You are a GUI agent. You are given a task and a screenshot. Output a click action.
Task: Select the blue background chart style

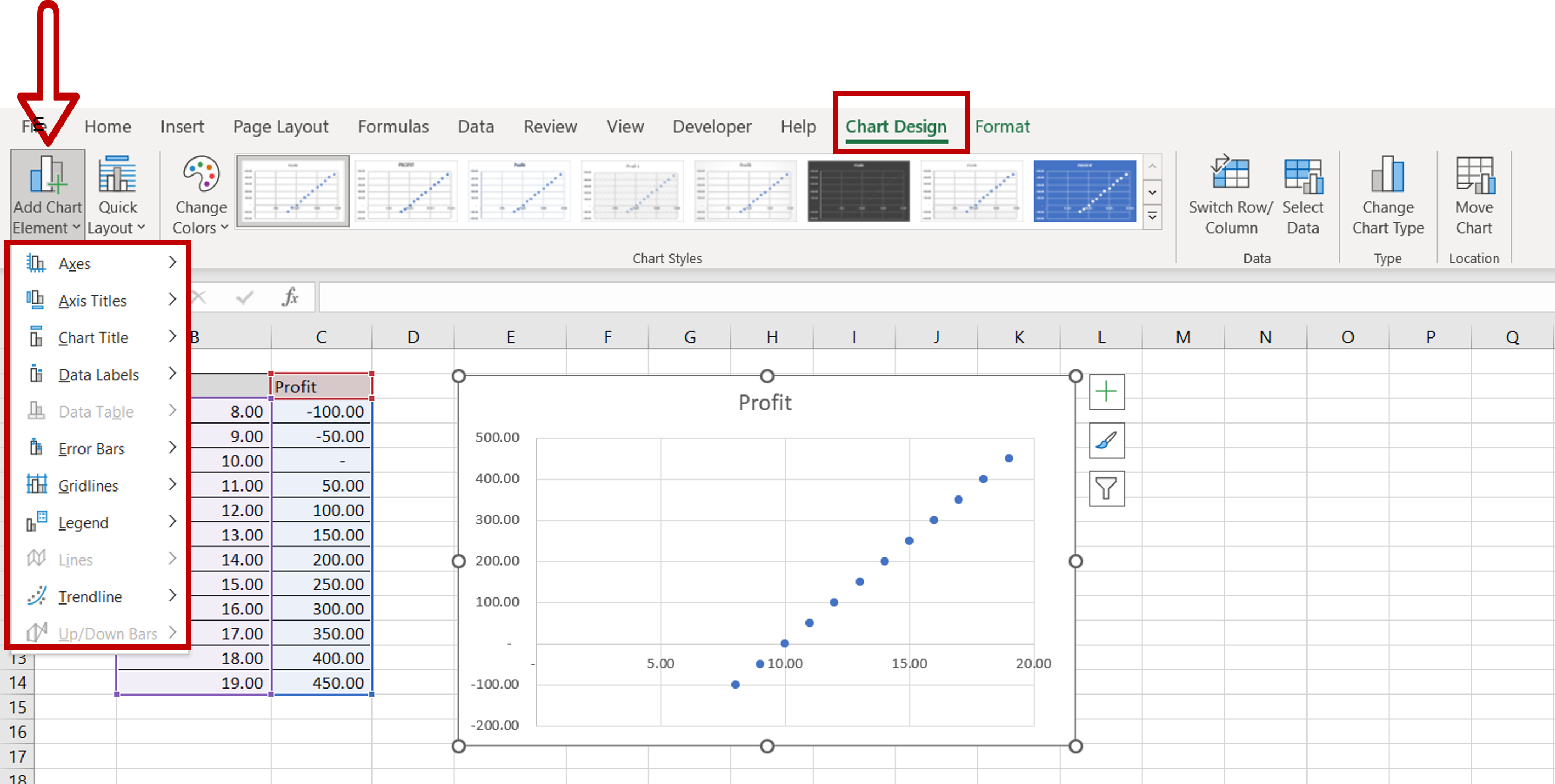1084,191
